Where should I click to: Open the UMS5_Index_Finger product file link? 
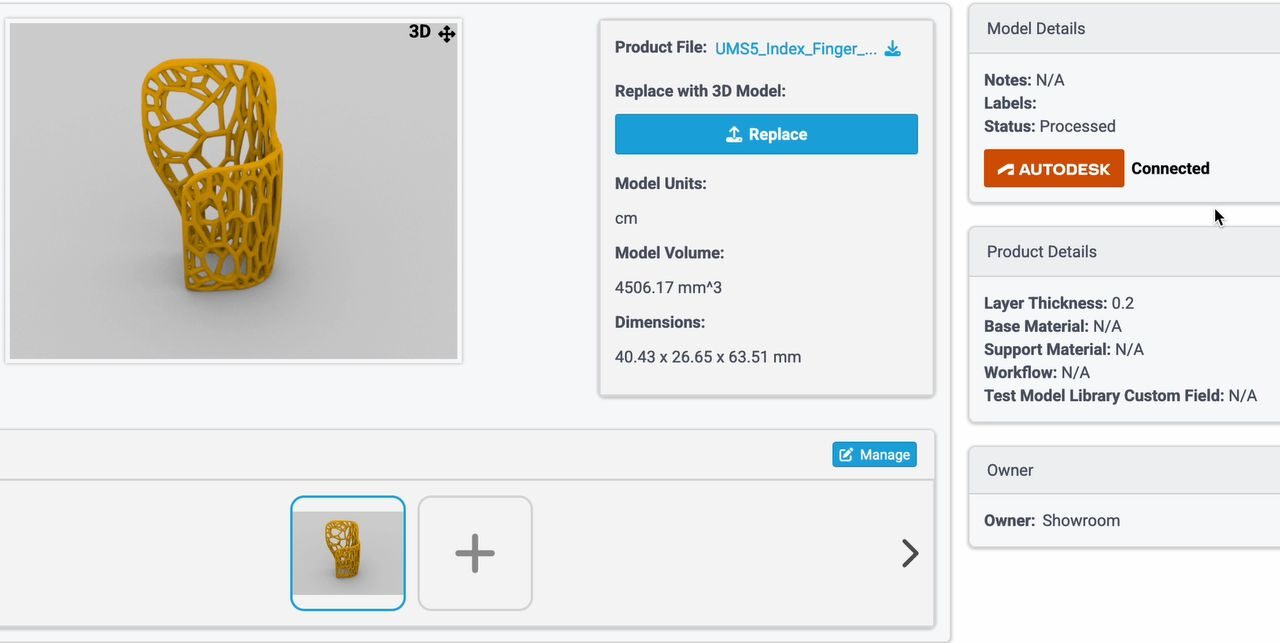pyautogui.click(x=796, y=48)
